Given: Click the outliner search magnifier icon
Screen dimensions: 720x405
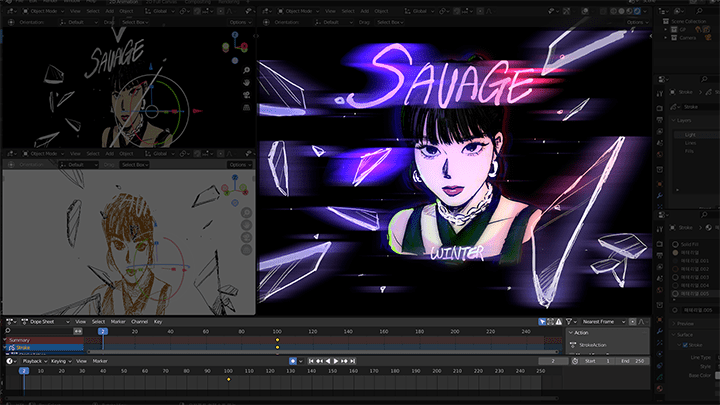Looking at the screenshot, I should coord(699,11).
